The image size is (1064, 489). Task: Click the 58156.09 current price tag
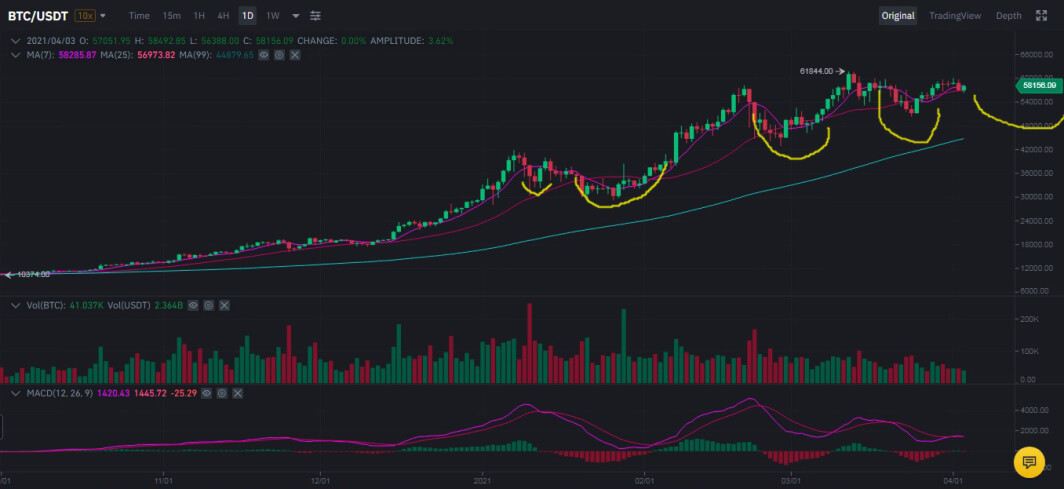tap(1039, 85)
